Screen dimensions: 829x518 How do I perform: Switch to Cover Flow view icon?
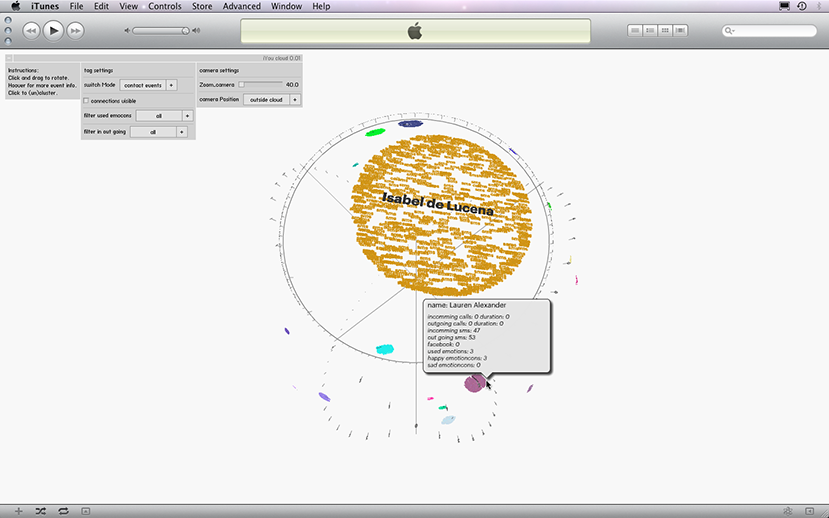681,31
